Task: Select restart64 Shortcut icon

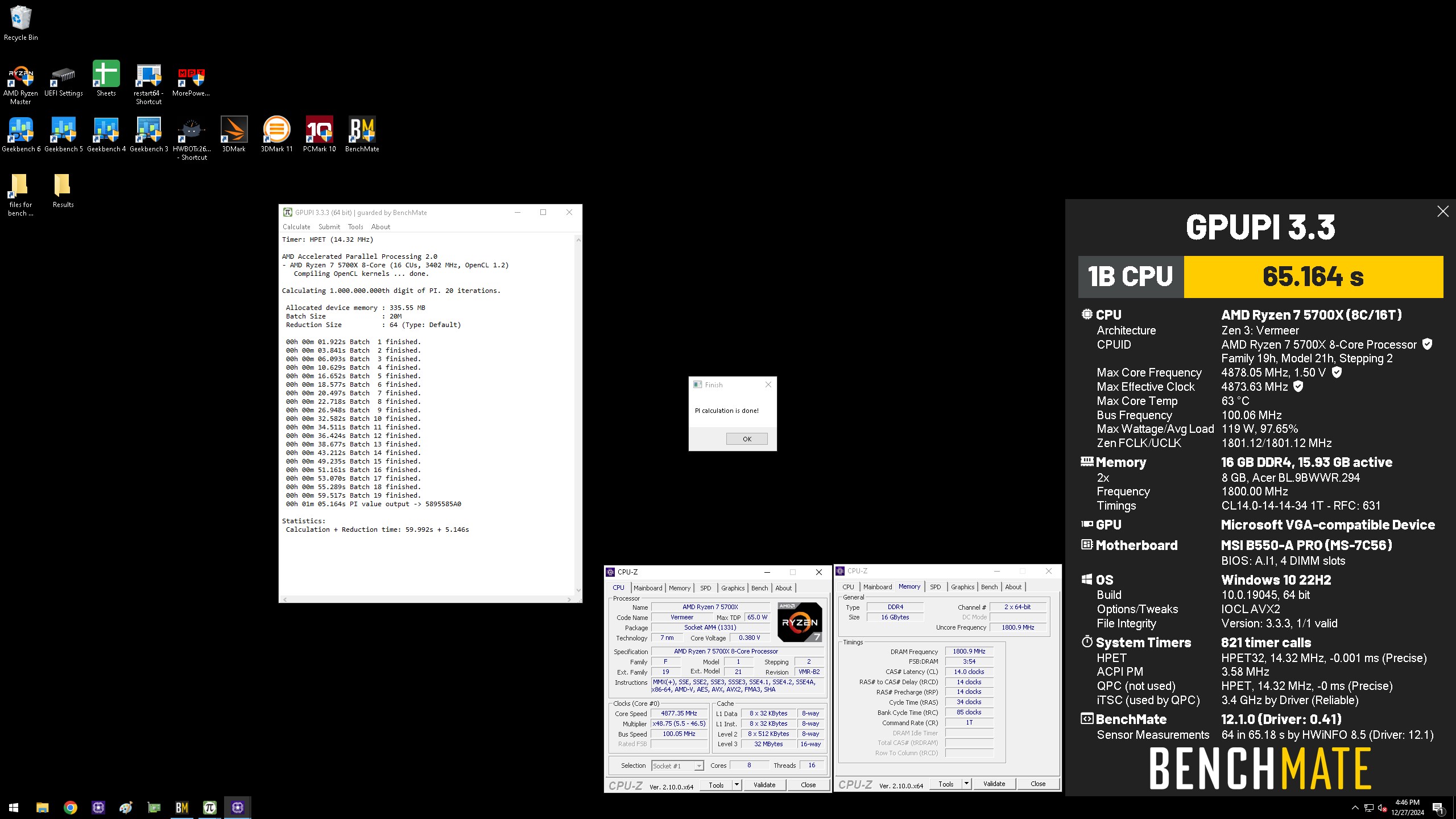Action: click(x=148, y=84)
